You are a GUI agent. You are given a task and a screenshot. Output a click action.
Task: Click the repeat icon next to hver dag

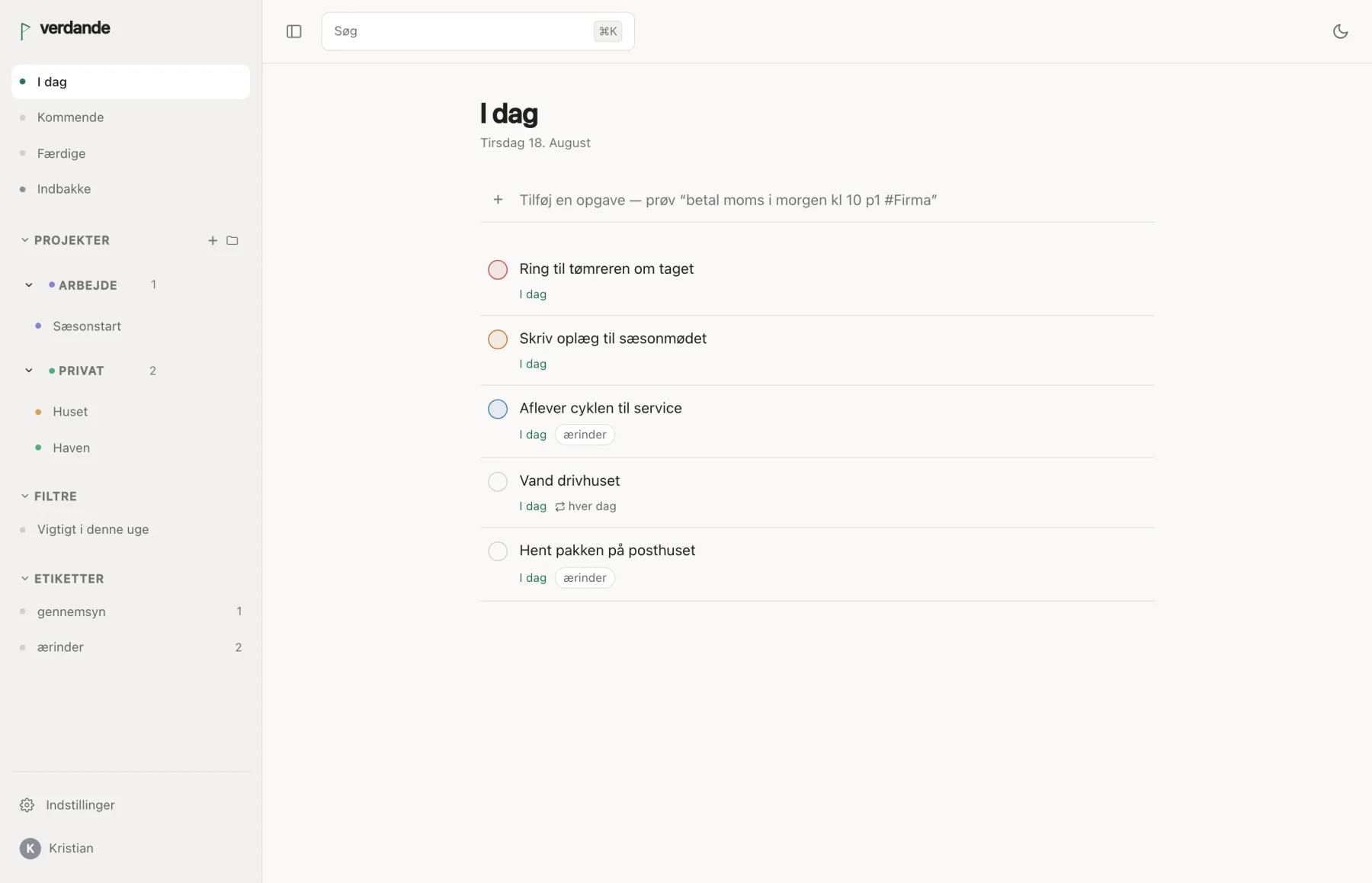pos(559,506)
